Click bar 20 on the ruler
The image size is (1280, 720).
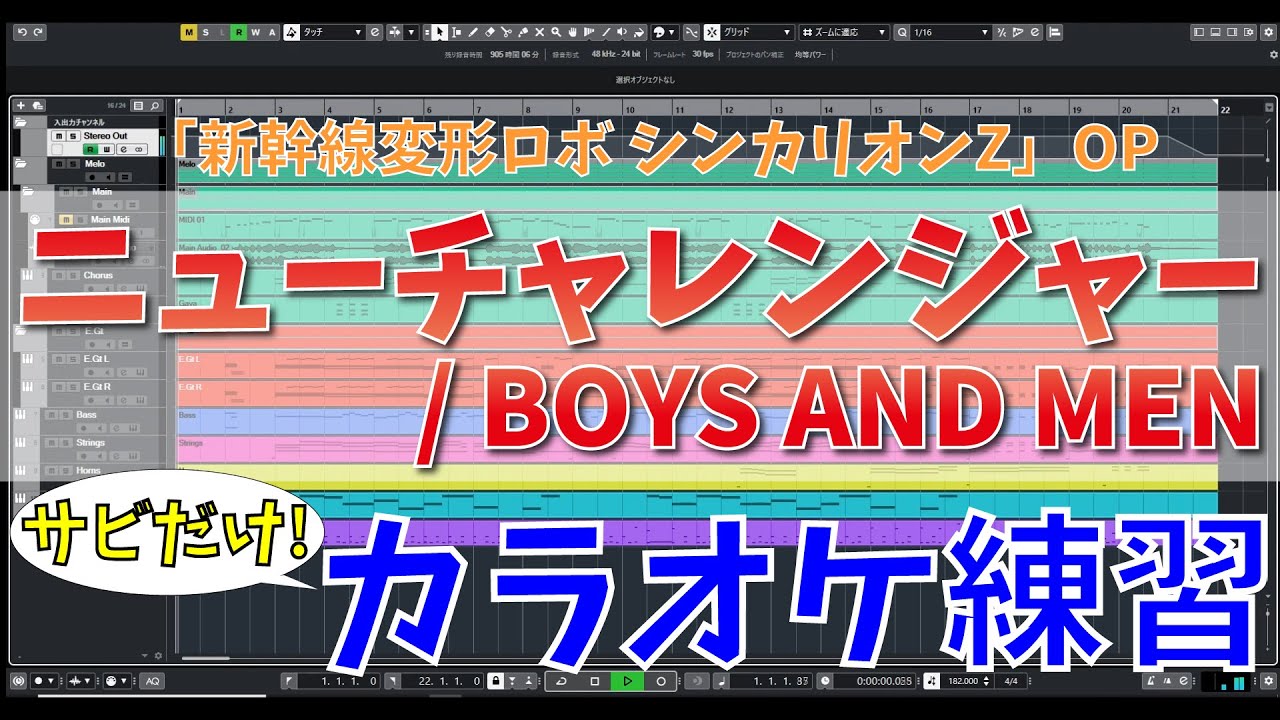click(x=1126, y=109)
